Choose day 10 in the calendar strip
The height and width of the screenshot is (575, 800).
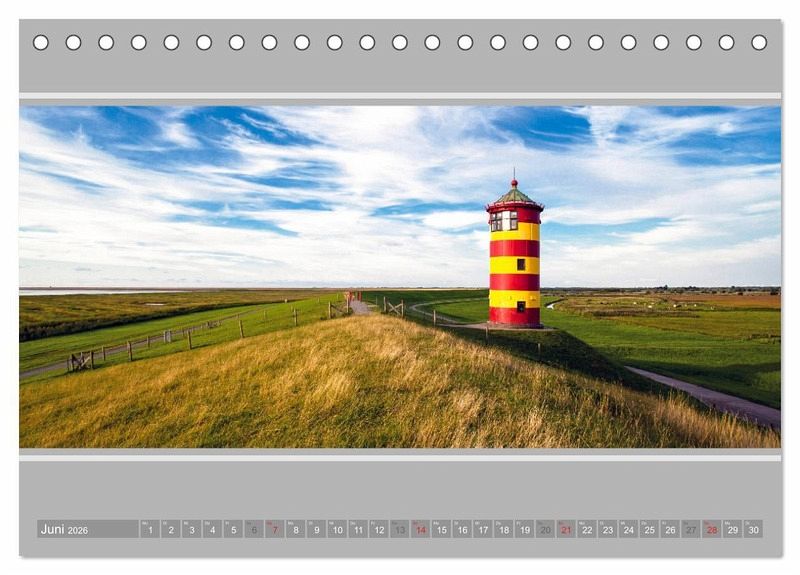(x=337, y=529)
